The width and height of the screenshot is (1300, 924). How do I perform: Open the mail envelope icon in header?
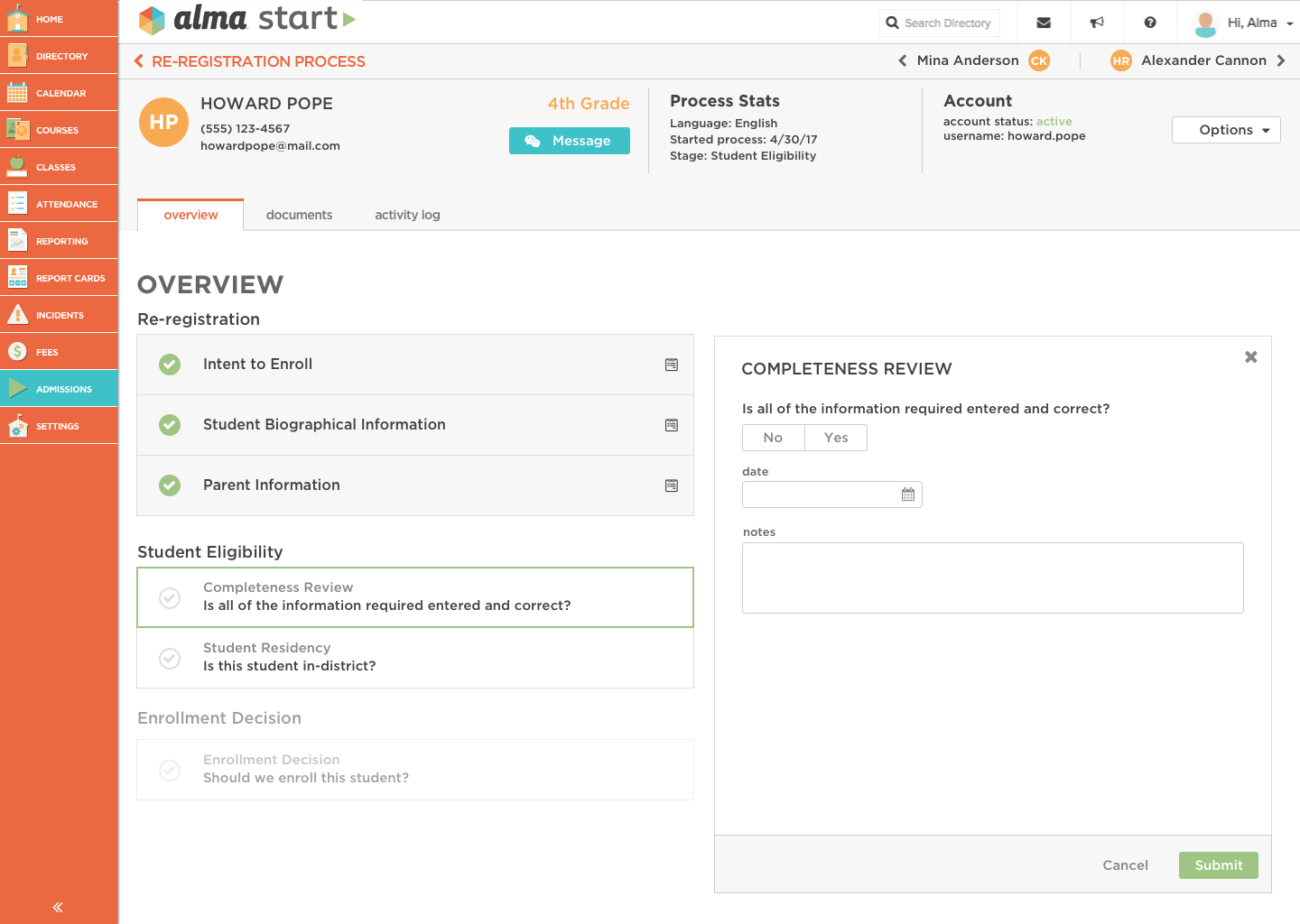(1044, 23)
